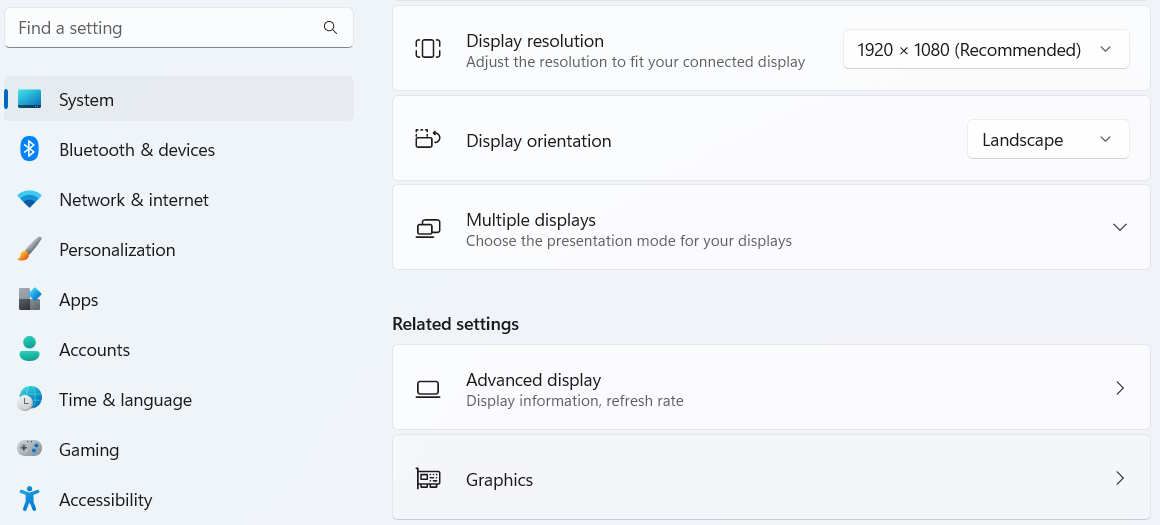Go to Bluetooth & devices
This screenshot has height=525, width=1160.
click(137, 150)
